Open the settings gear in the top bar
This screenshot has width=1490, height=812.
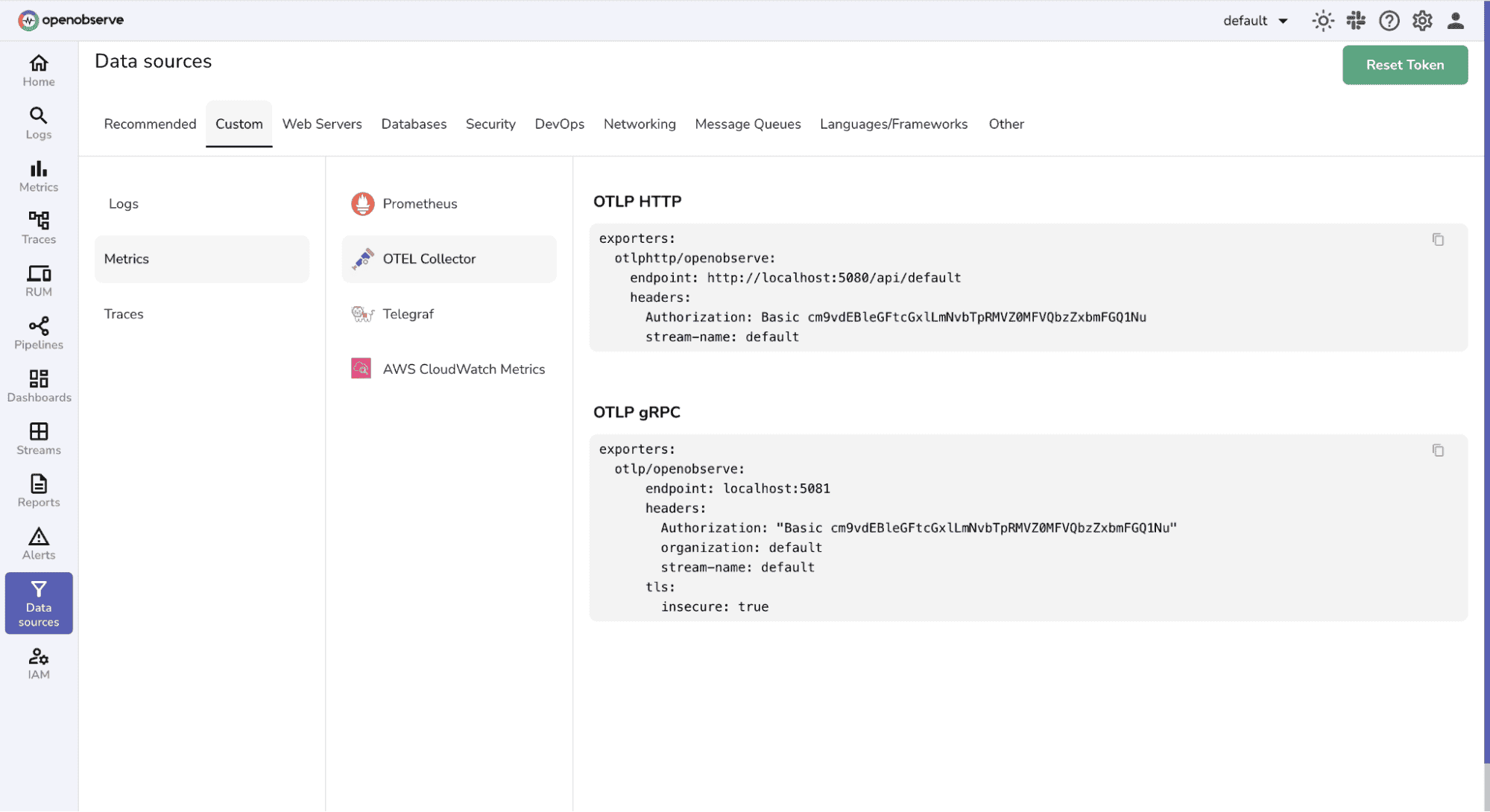pyautogui.click(x=1422, y=20)
